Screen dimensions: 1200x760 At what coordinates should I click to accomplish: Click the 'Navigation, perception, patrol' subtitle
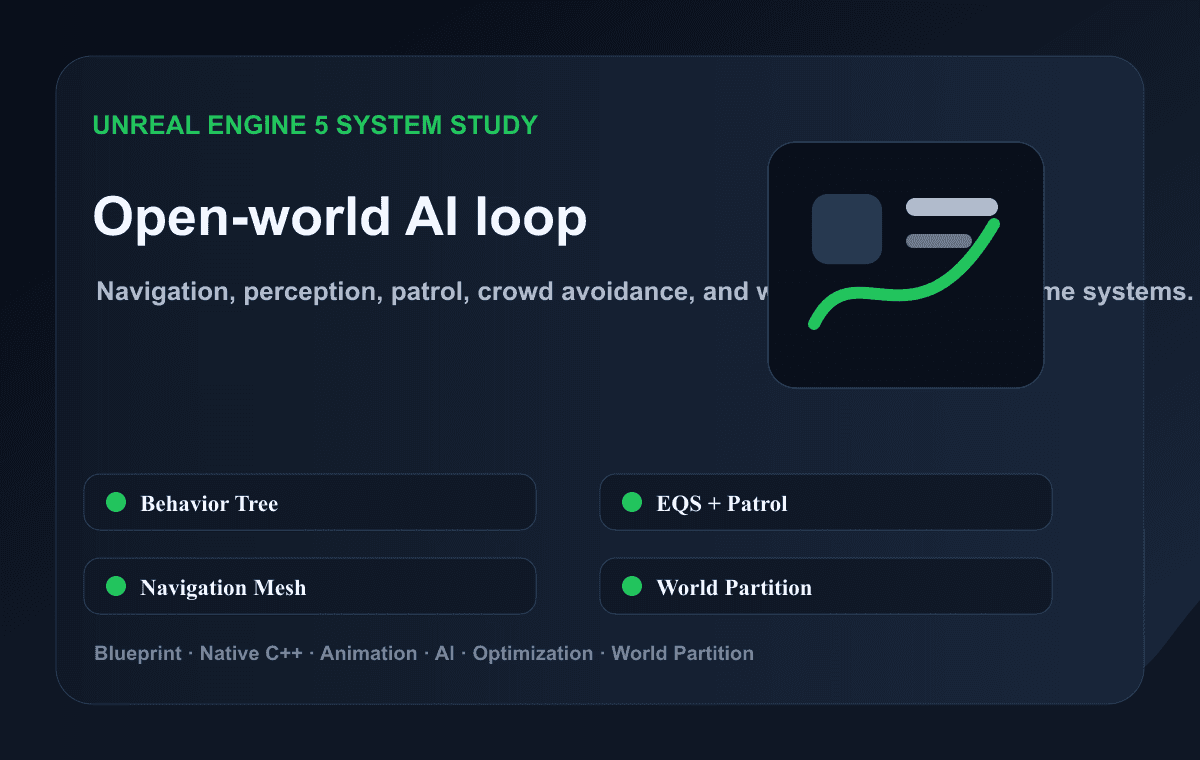click(645, 292)
